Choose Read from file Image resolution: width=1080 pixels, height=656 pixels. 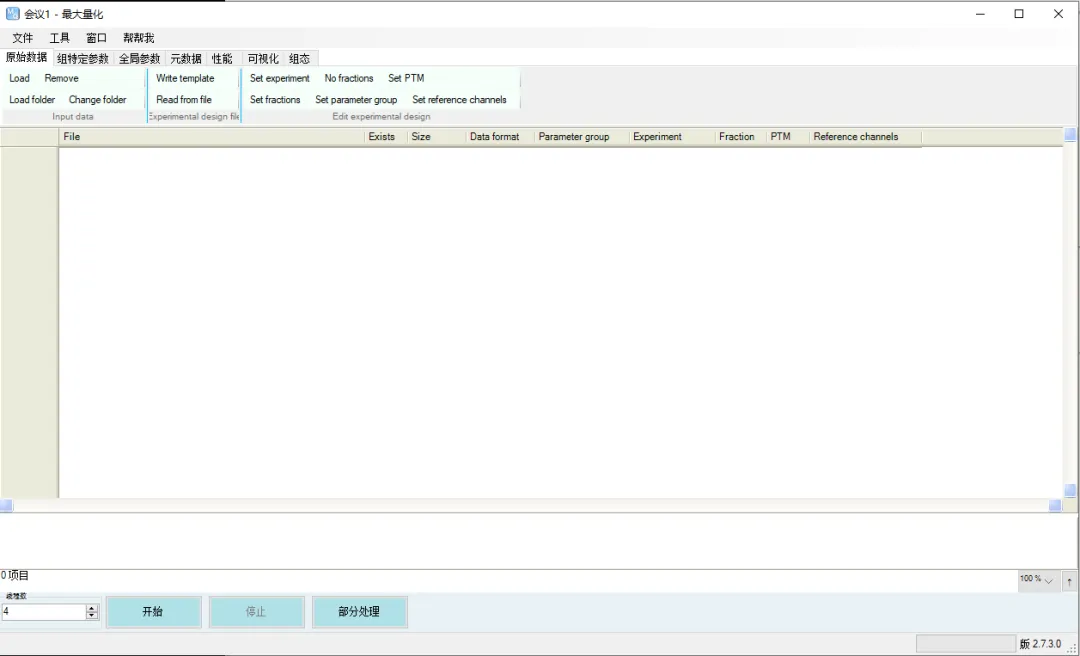[x=184, y=100]
